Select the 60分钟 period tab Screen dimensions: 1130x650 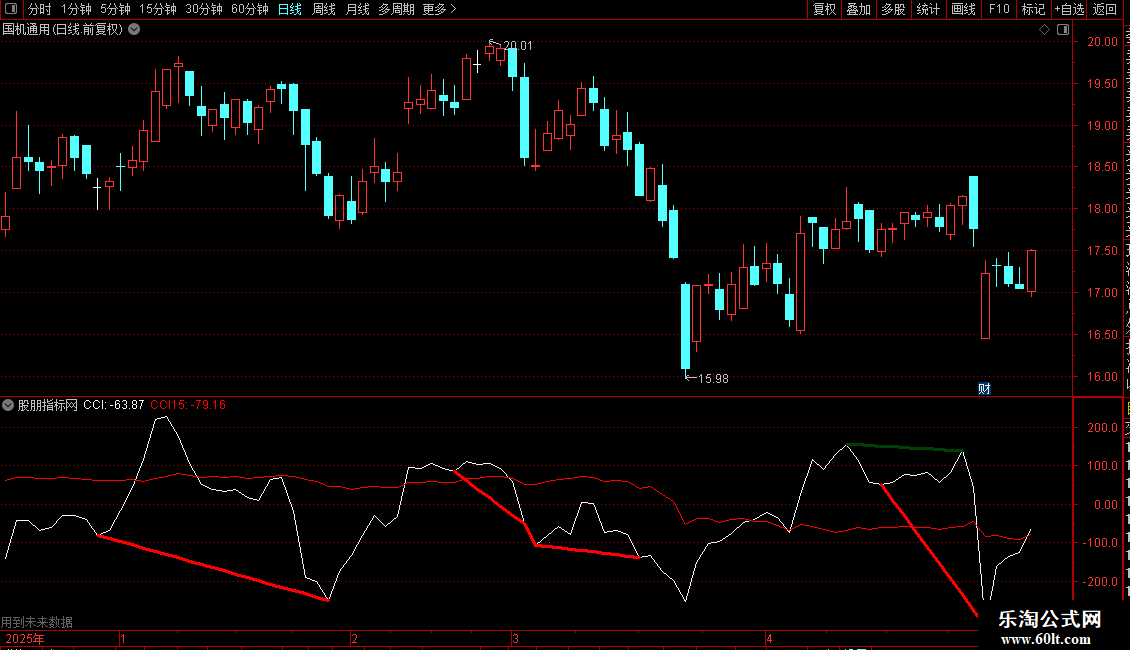(249, 9)
